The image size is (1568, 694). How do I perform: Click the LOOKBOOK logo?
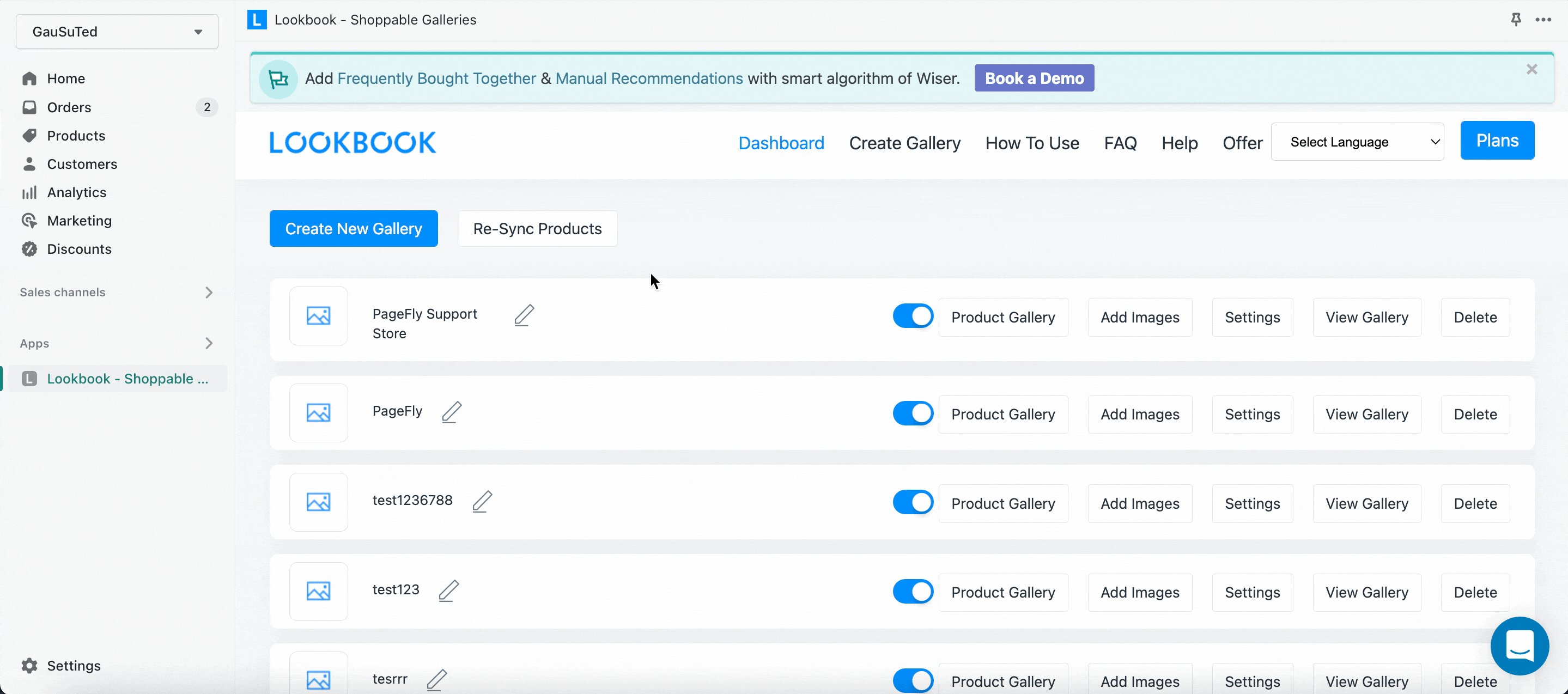353,143
